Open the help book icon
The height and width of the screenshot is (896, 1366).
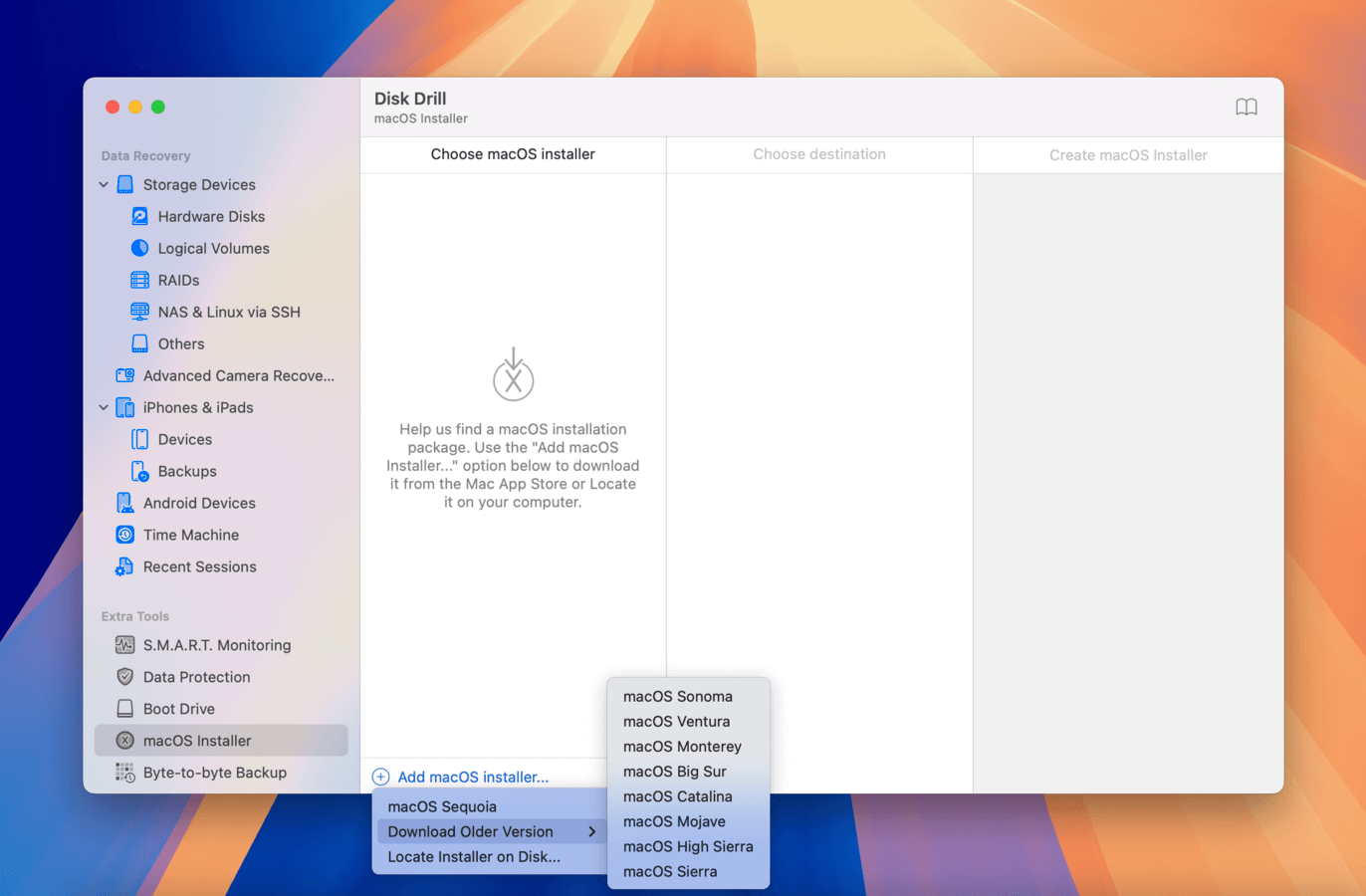pos(1246,108)
